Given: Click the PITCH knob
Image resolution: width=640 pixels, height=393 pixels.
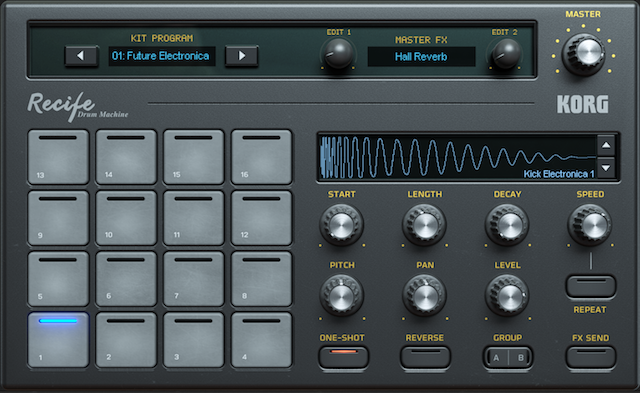Looking at the screenshot, I should [x=341, y=295].
